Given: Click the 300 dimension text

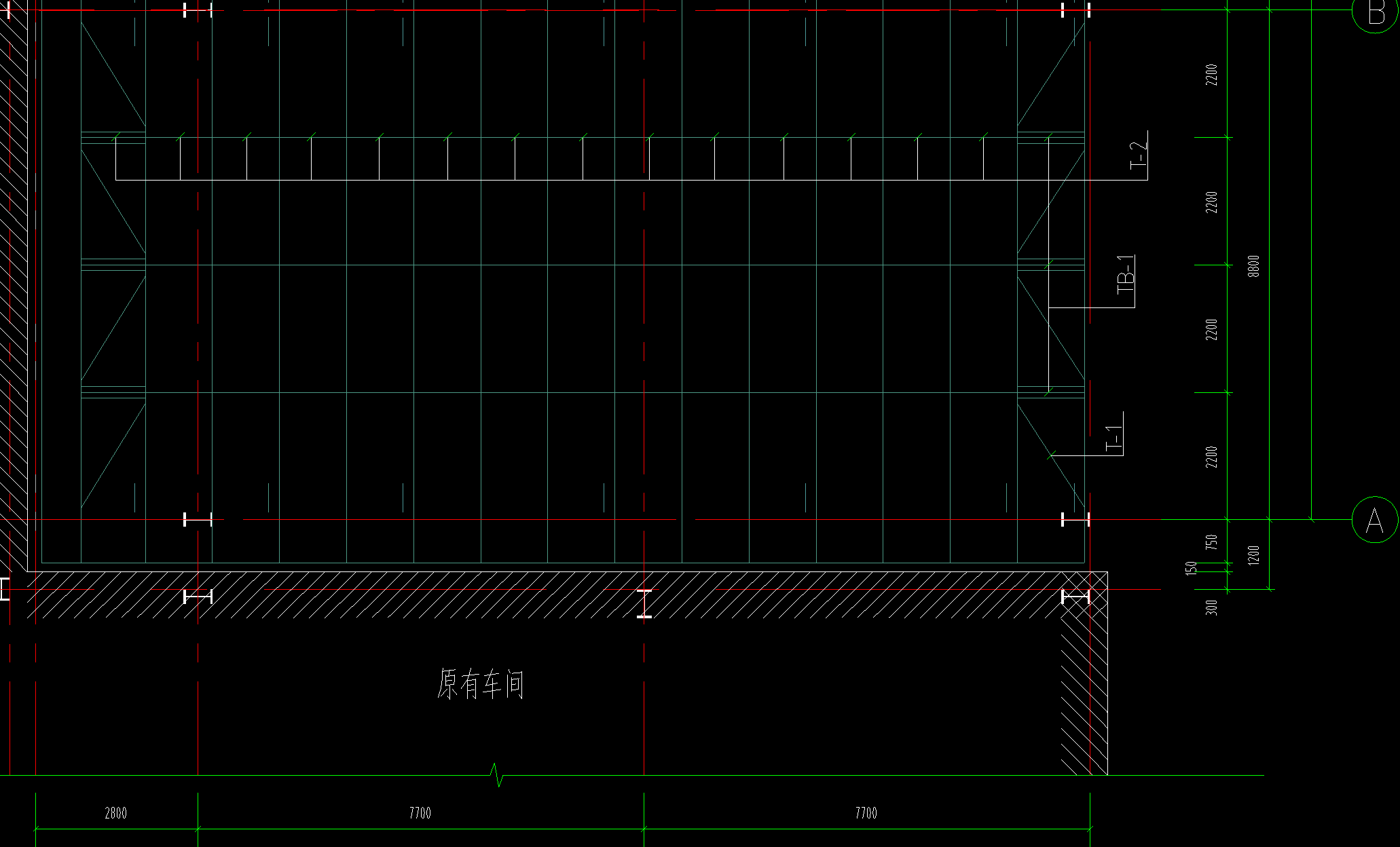Looking at the screenshot, I should tap(1211, 607).
